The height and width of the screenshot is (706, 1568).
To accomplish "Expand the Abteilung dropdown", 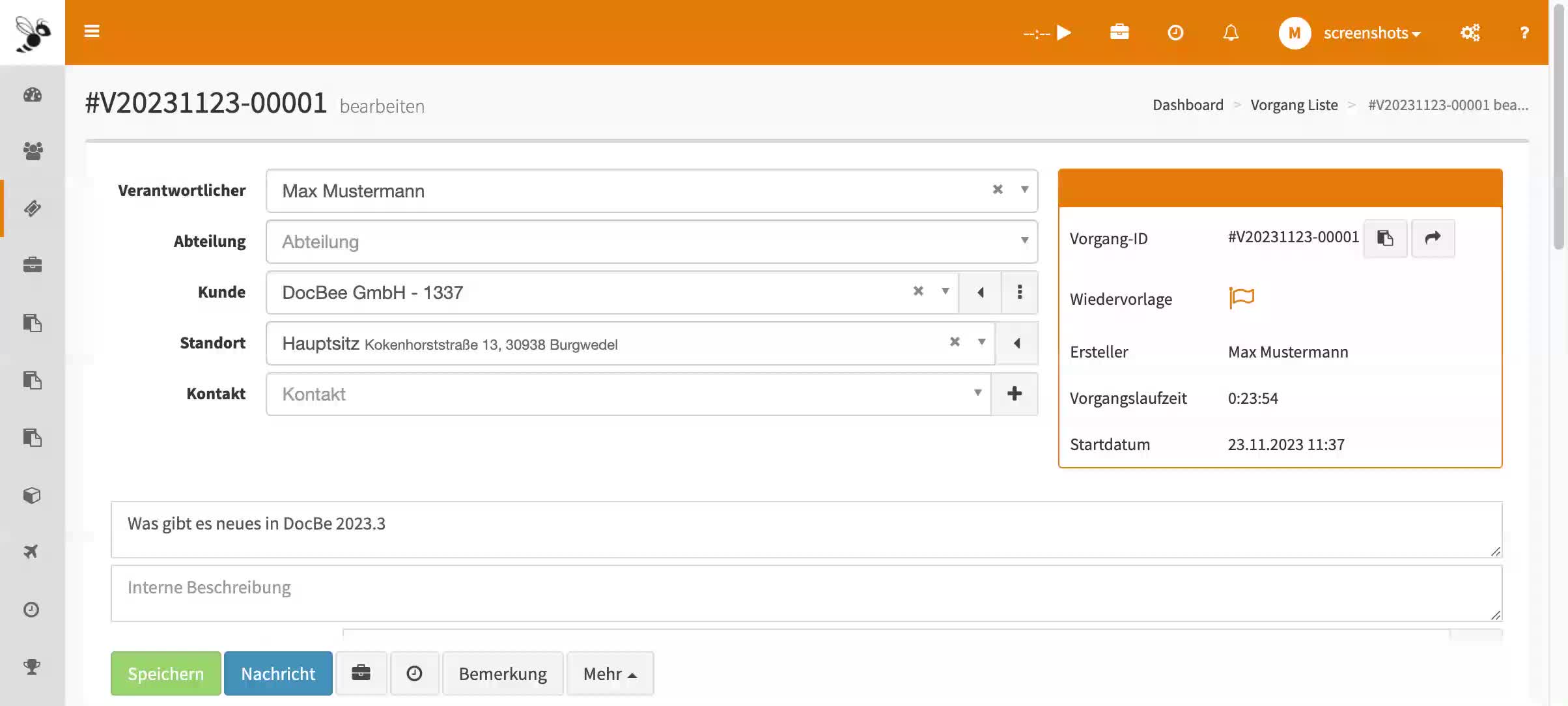I will click(x=1024, y=241).
